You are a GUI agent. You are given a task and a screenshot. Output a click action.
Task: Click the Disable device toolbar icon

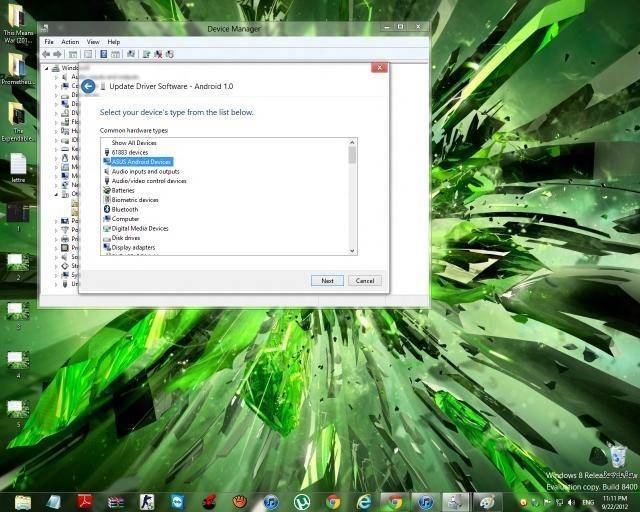click(169, 54)
